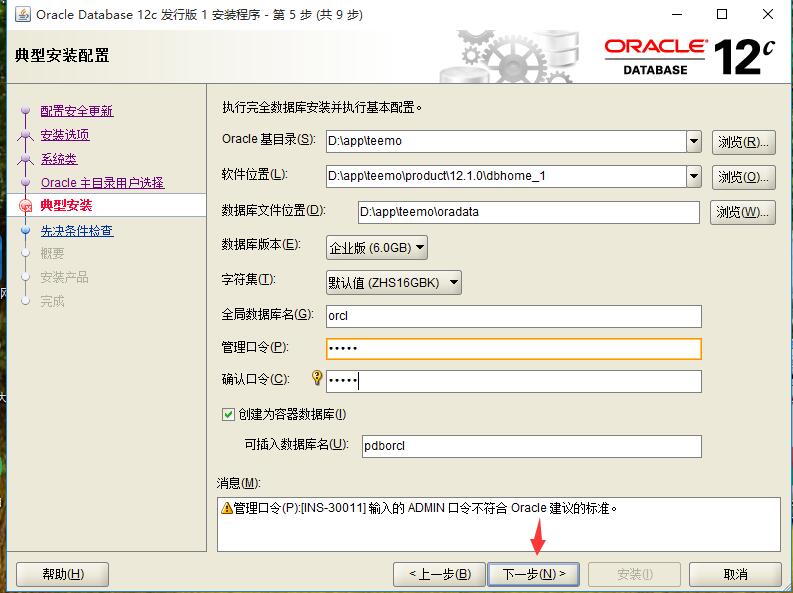Toggle the 创建为容器数据库 checkbox

coord(228,415)
